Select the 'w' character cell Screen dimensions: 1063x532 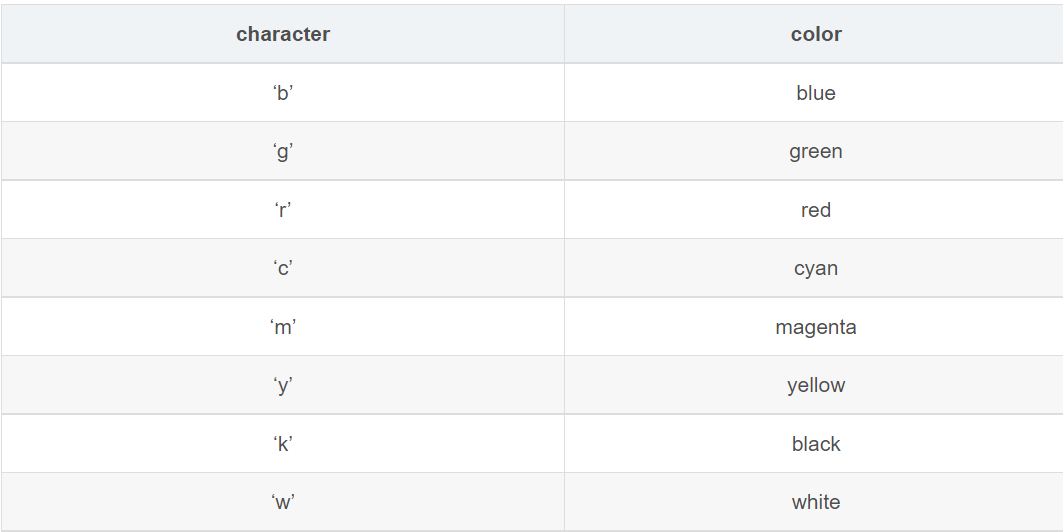tap(283, 502)
